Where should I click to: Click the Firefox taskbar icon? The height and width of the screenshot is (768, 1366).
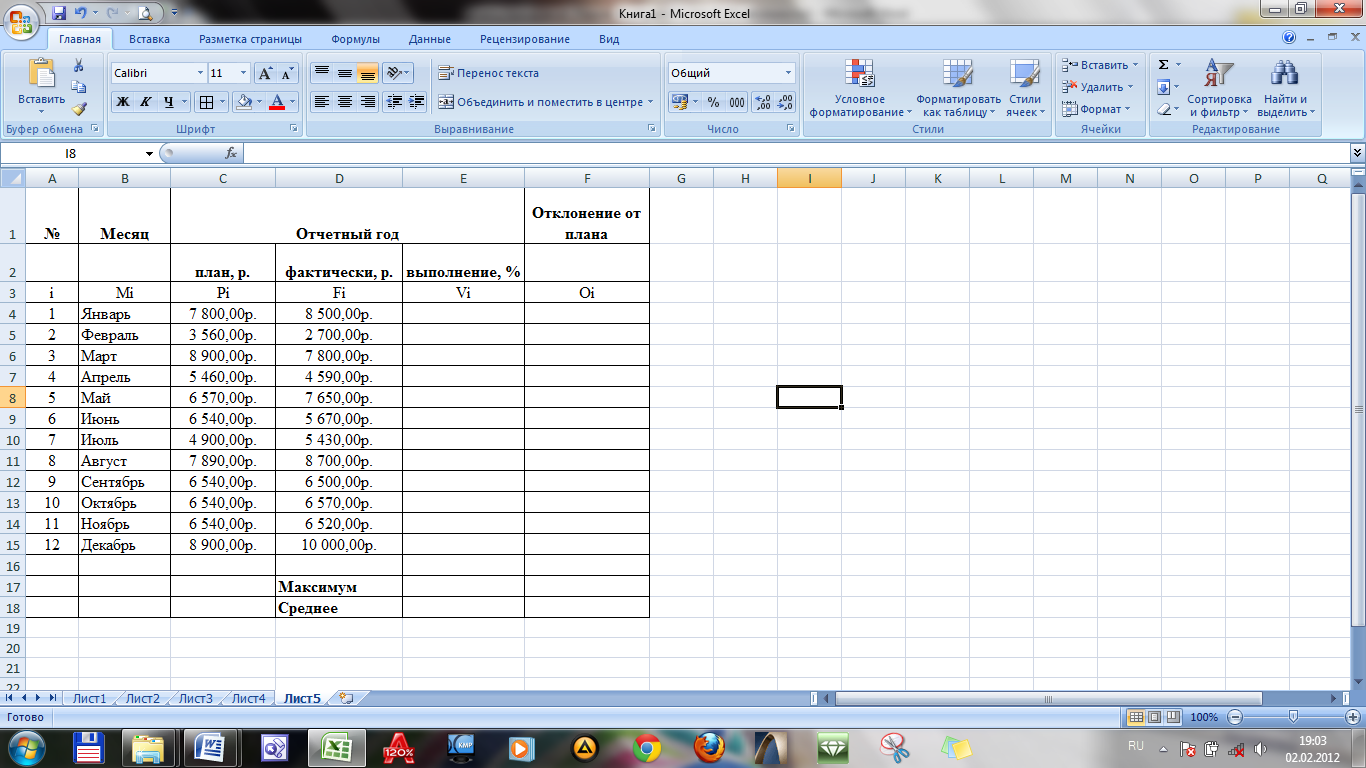tap(711, 747)
